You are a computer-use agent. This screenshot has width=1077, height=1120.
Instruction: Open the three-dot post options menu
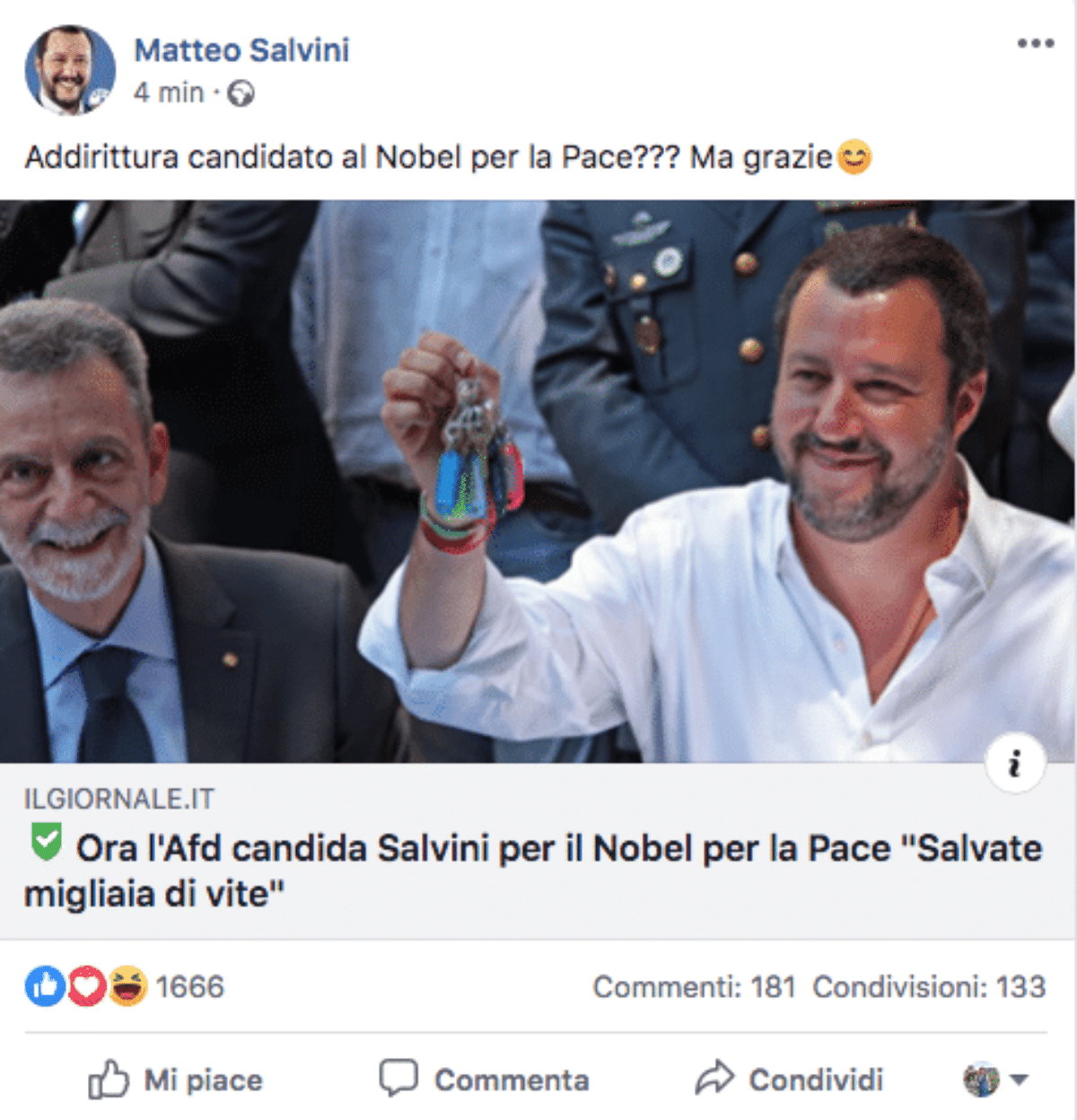pos(1035,43)
